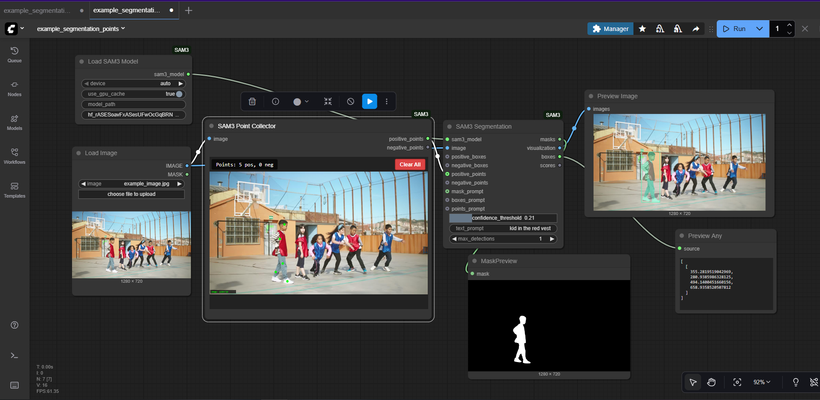Bypass the selected node icon
The width and height of the screenshot is (820, 400).
[x=350, y=101]
